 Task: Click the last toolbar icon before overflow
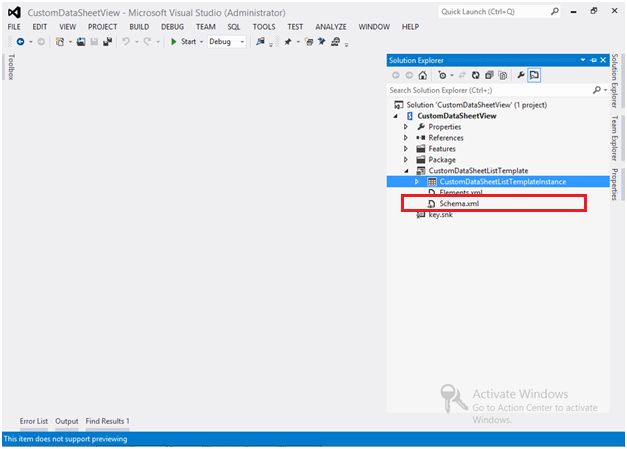pos(335,42)
